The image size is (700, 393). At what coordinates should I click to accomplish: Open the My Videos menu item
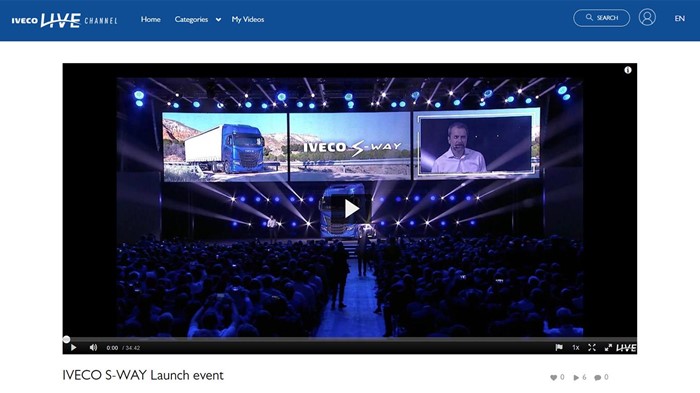click(248, 19)
